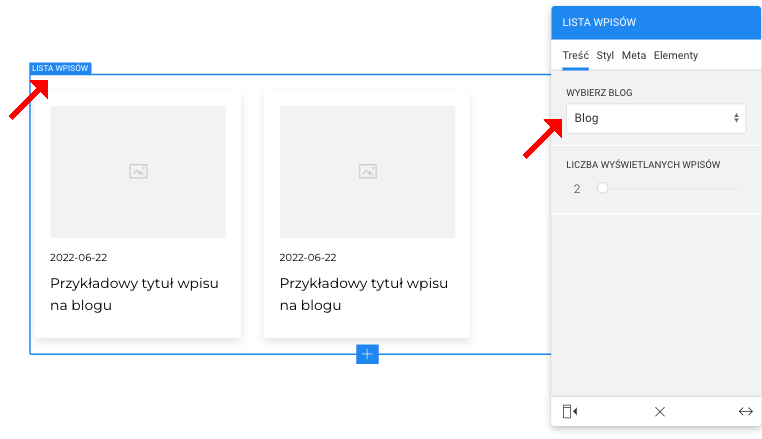The height and width of the screenshot is (439, 762).
Task: Select the first post's image placeholder
Action: [138, 172]
